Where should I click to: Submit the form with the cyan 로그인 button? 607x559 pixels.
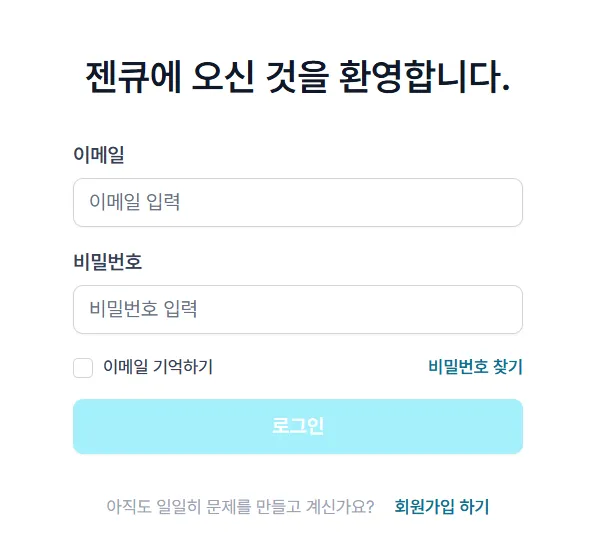click(x=297, y=426)
